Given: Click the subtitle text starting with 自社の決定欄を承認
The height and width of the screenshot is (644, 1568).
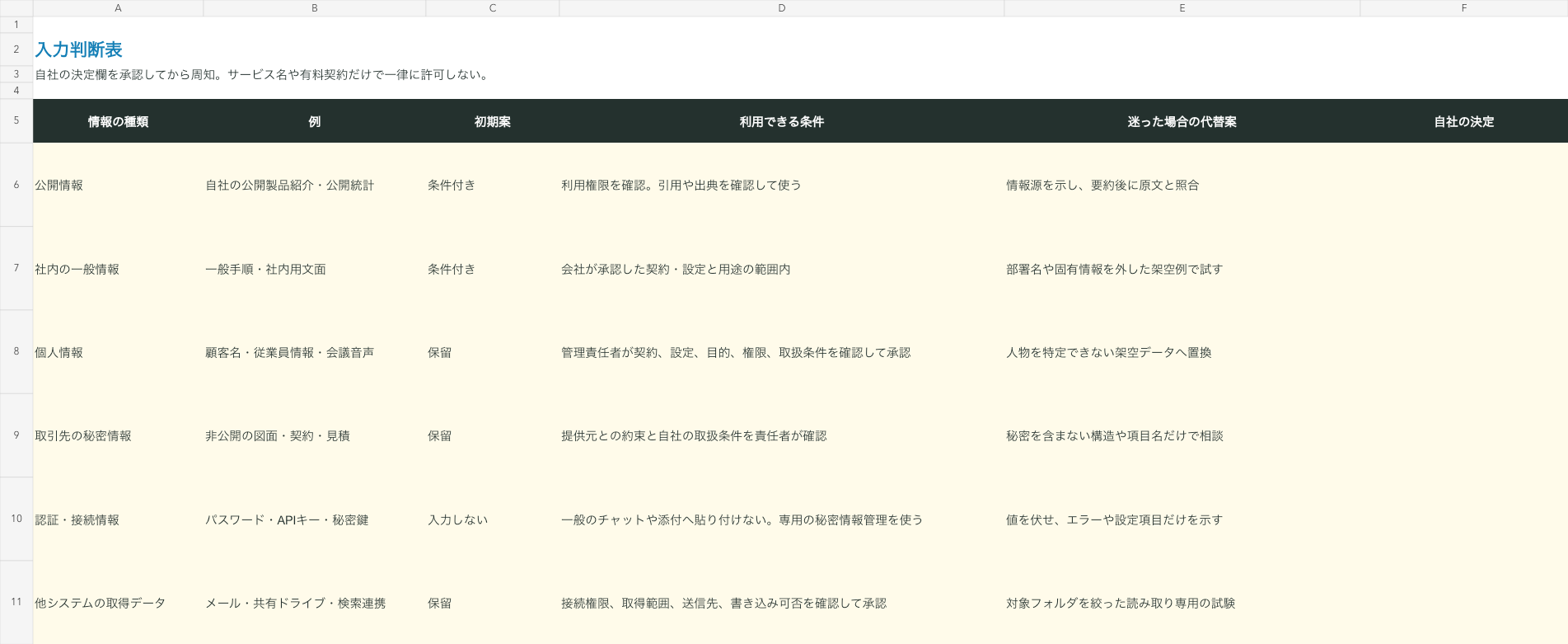Looking at the screenshot, I should pos(263,74).
